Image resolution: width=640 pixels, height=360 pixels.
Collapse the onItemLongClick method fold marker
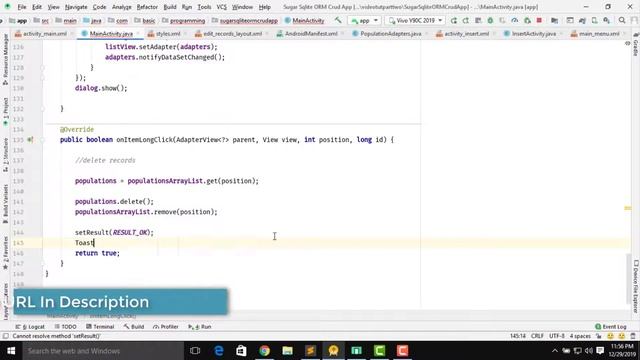pyautogui.click(x=42, y=140)
